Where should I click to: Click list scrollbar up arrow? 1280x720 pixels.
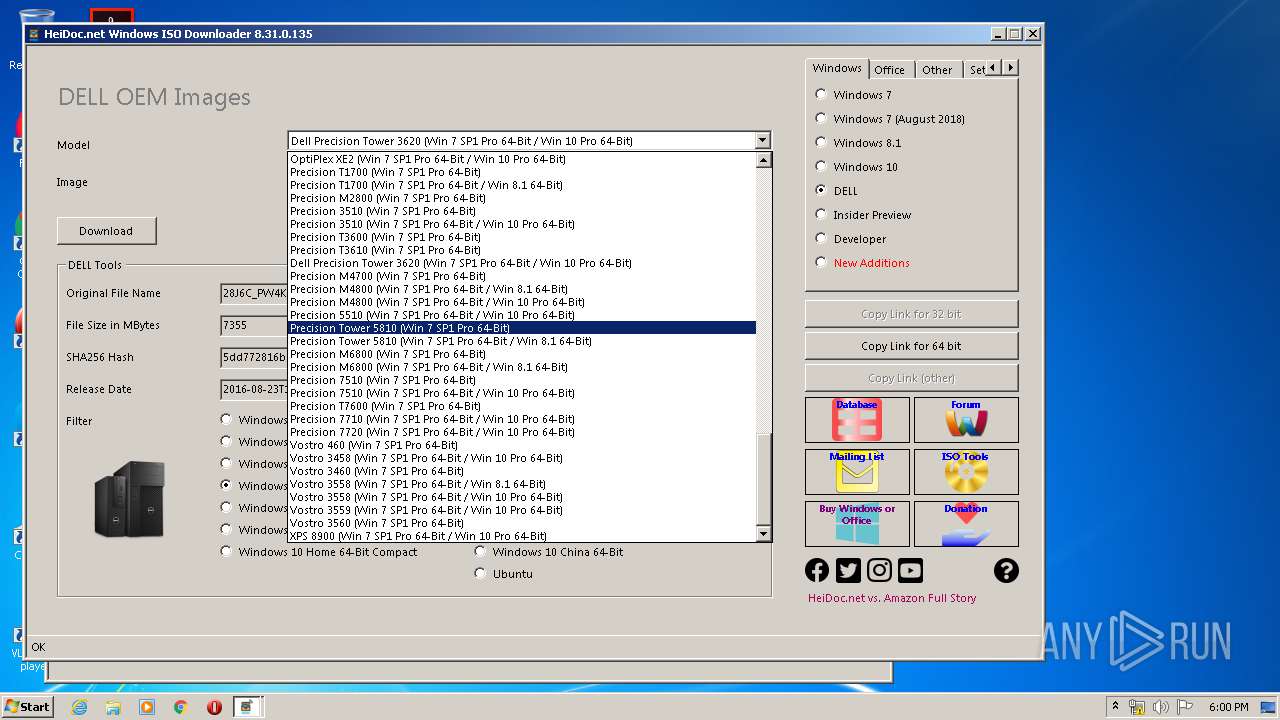[x=763, y=160]
